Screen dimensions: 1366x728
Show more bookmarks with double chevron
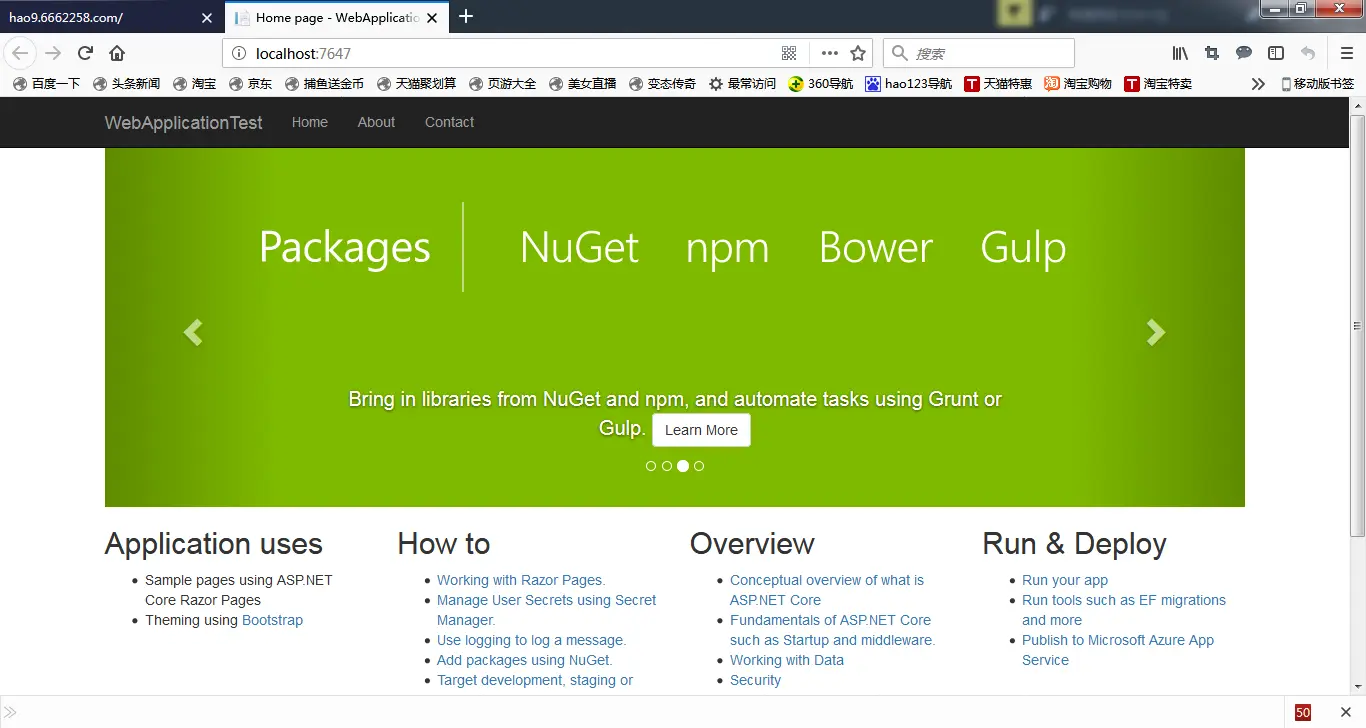click(1258, 84)
